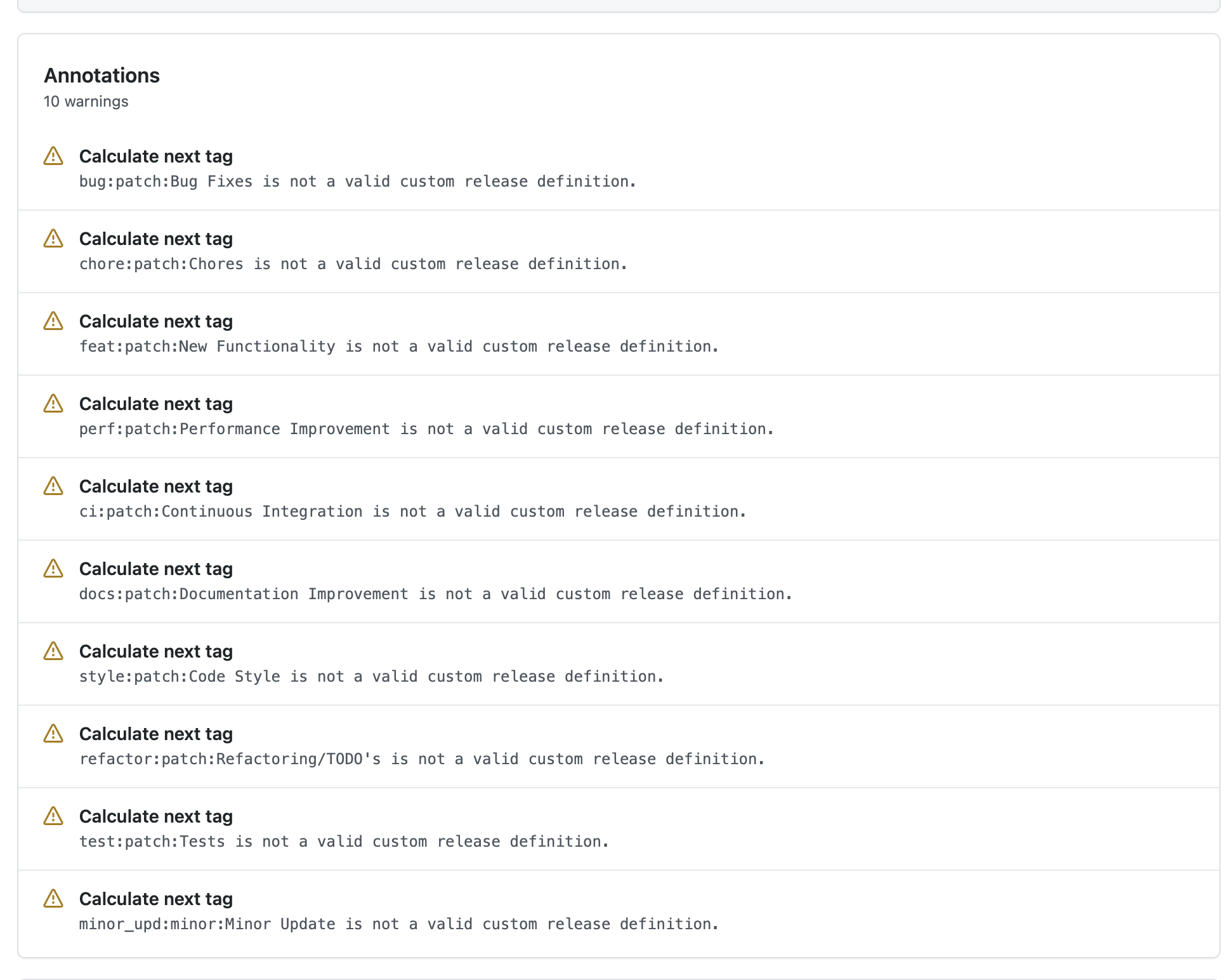Open Calculate next tag link above perf:patch
Screen dimensions: 1232x980
(x=155, y=404)
